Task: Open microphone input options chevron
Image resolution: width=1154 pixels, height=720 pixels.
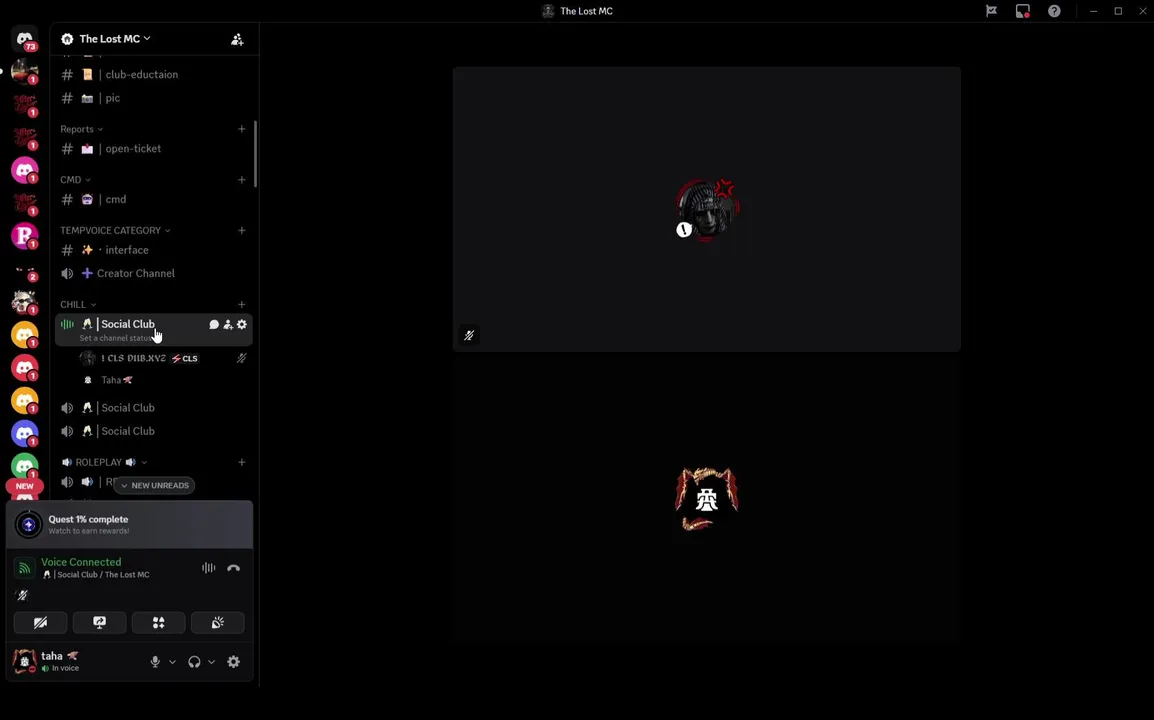Action: [172, 662]
